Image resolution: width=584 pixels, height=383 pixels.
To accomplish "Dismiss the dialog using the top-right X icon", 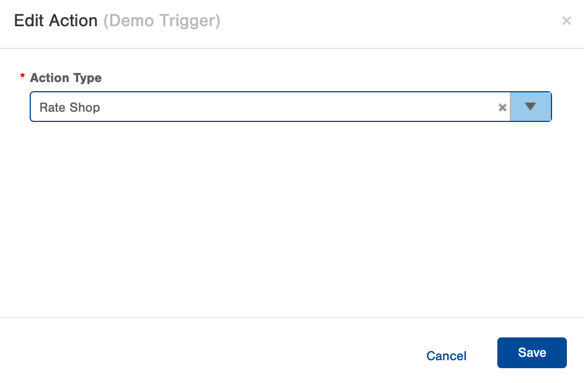I will pyautogui.click(x=566, y=21).
